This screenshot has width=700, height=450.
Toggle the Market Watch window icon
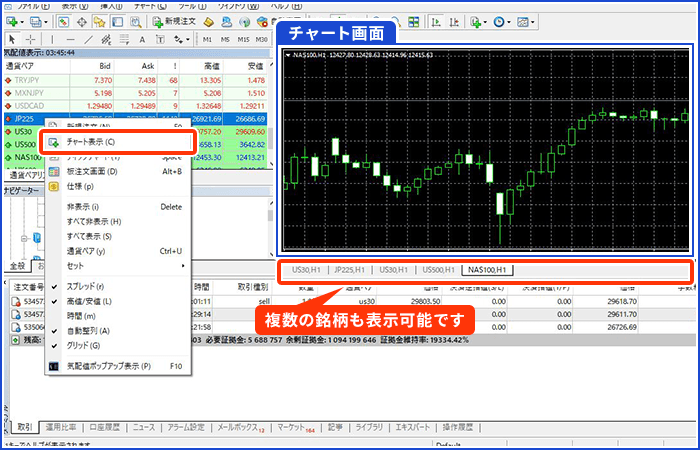63,21
